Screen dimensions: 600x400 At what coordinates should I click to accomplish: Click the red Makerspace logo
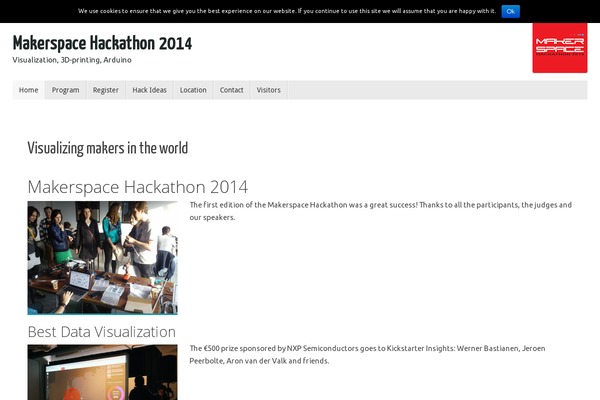click(559, 47)
